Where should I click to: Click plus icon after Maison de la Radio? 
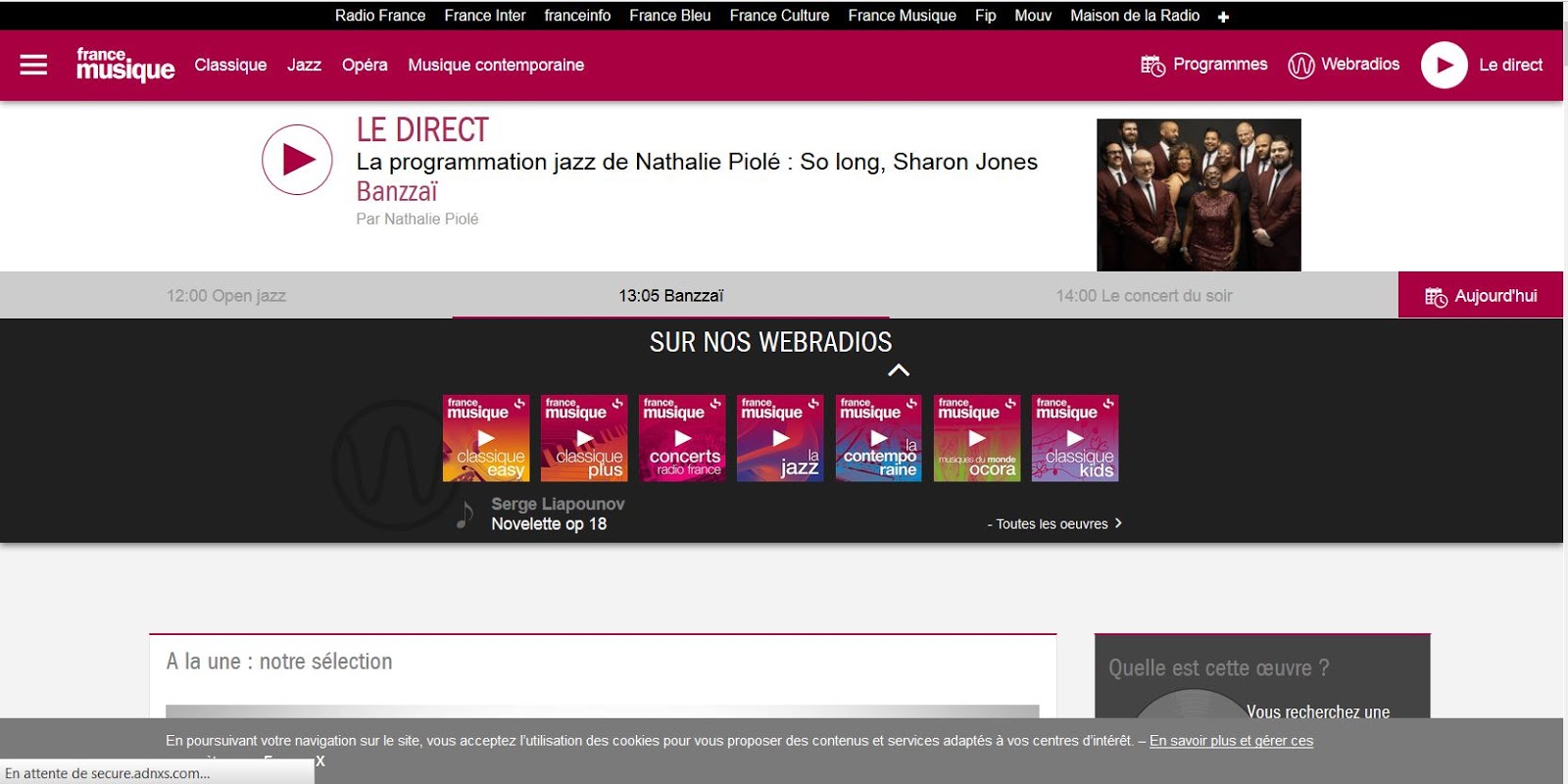click(1223, 17)
